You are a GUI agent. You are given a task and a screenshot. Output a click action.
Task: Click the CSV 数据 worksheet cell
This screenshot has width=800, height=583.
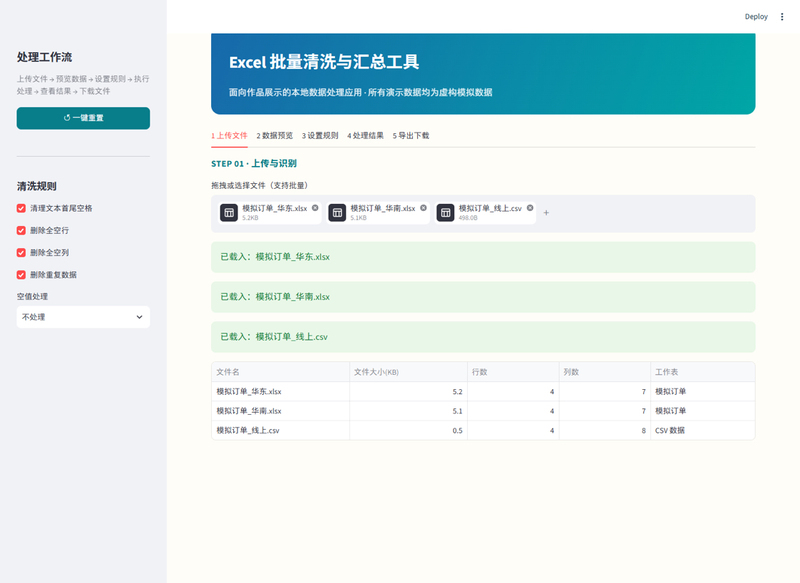click(703, 430)
